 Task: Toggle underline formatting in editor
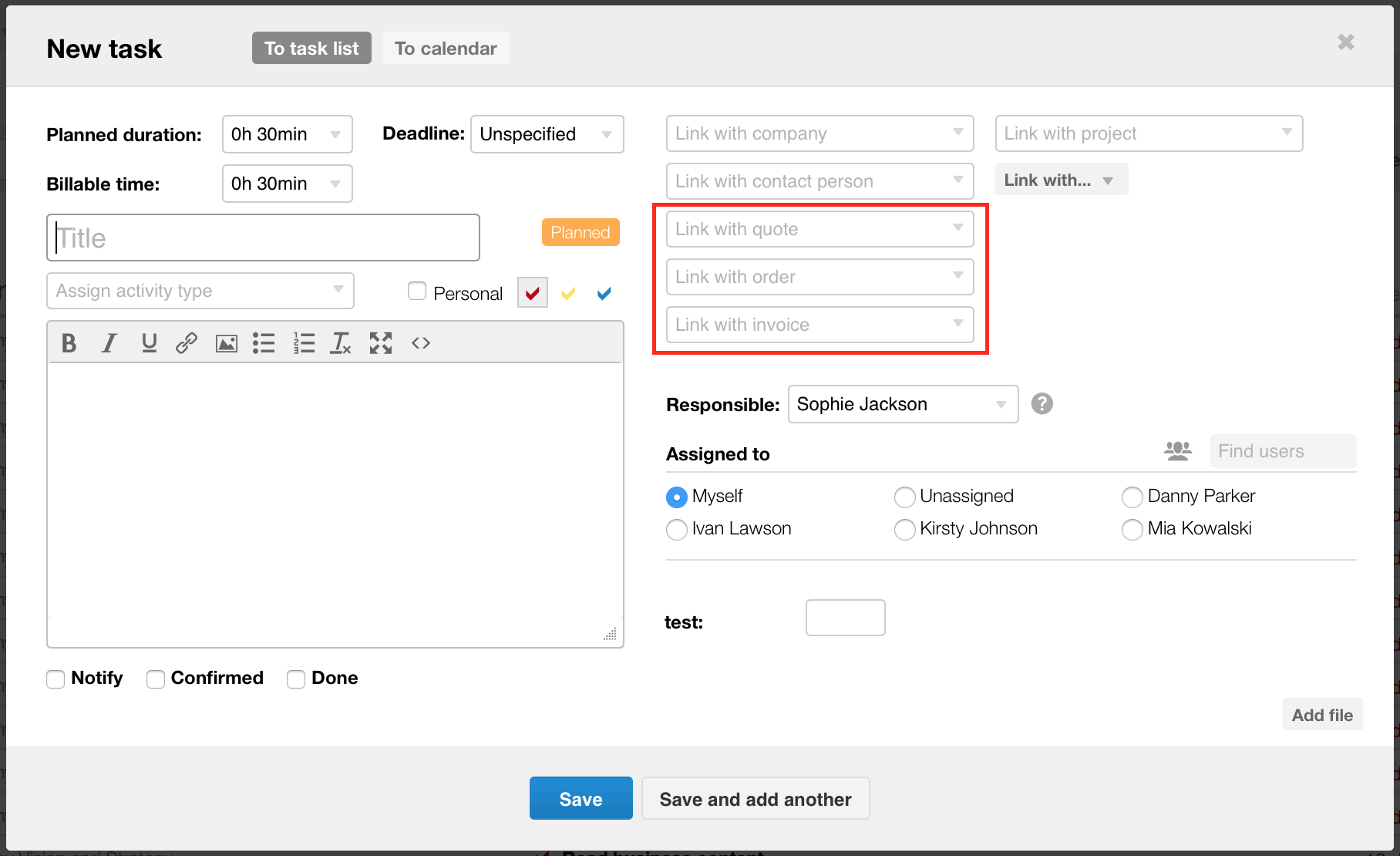149,343
